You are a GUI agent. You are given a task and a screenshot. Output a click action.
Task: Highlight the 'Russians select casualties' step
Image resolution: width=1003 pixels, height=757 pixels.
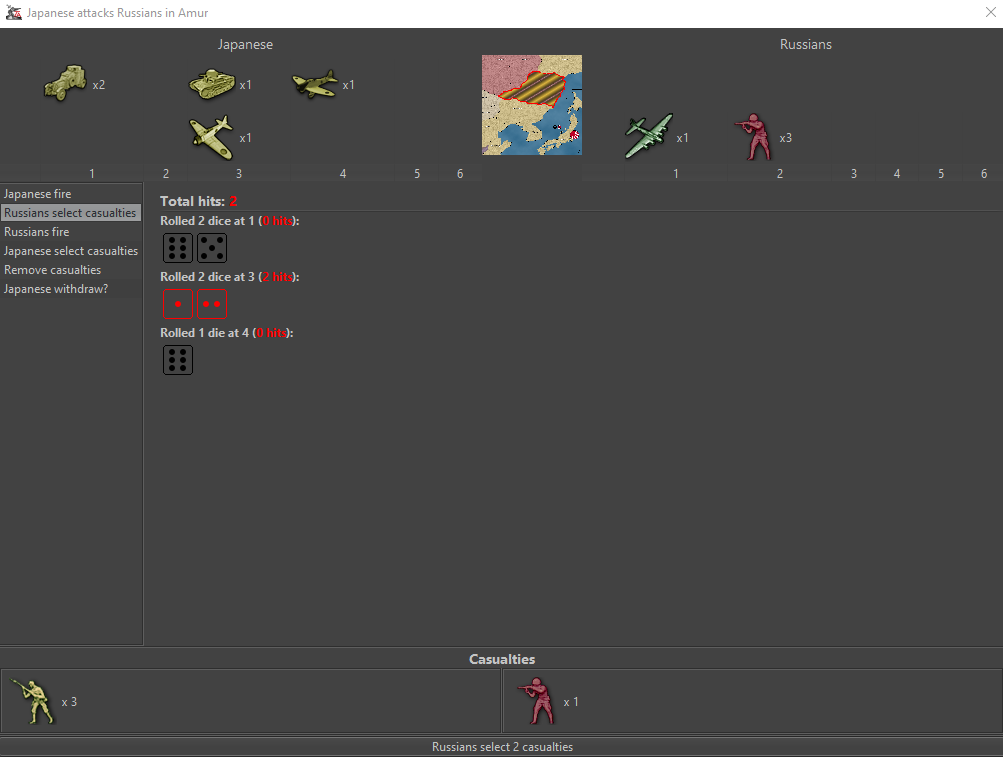70,213
